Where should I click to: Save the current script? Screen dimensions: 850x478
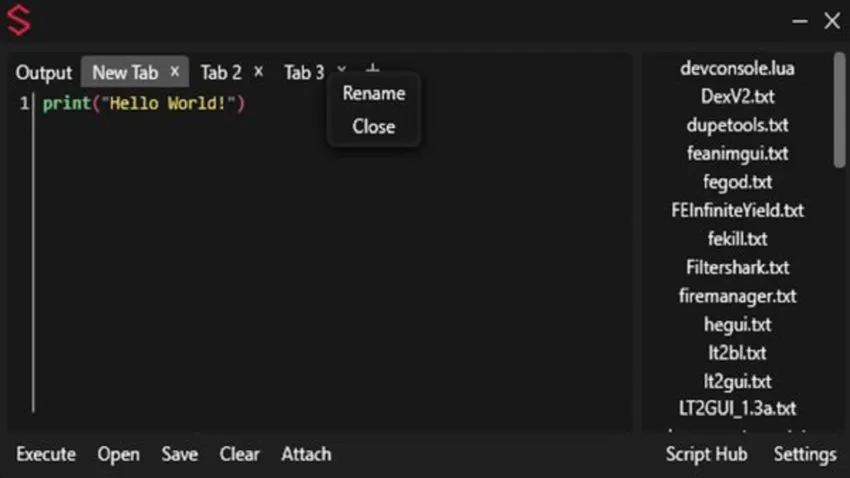(x=180, y=454)
